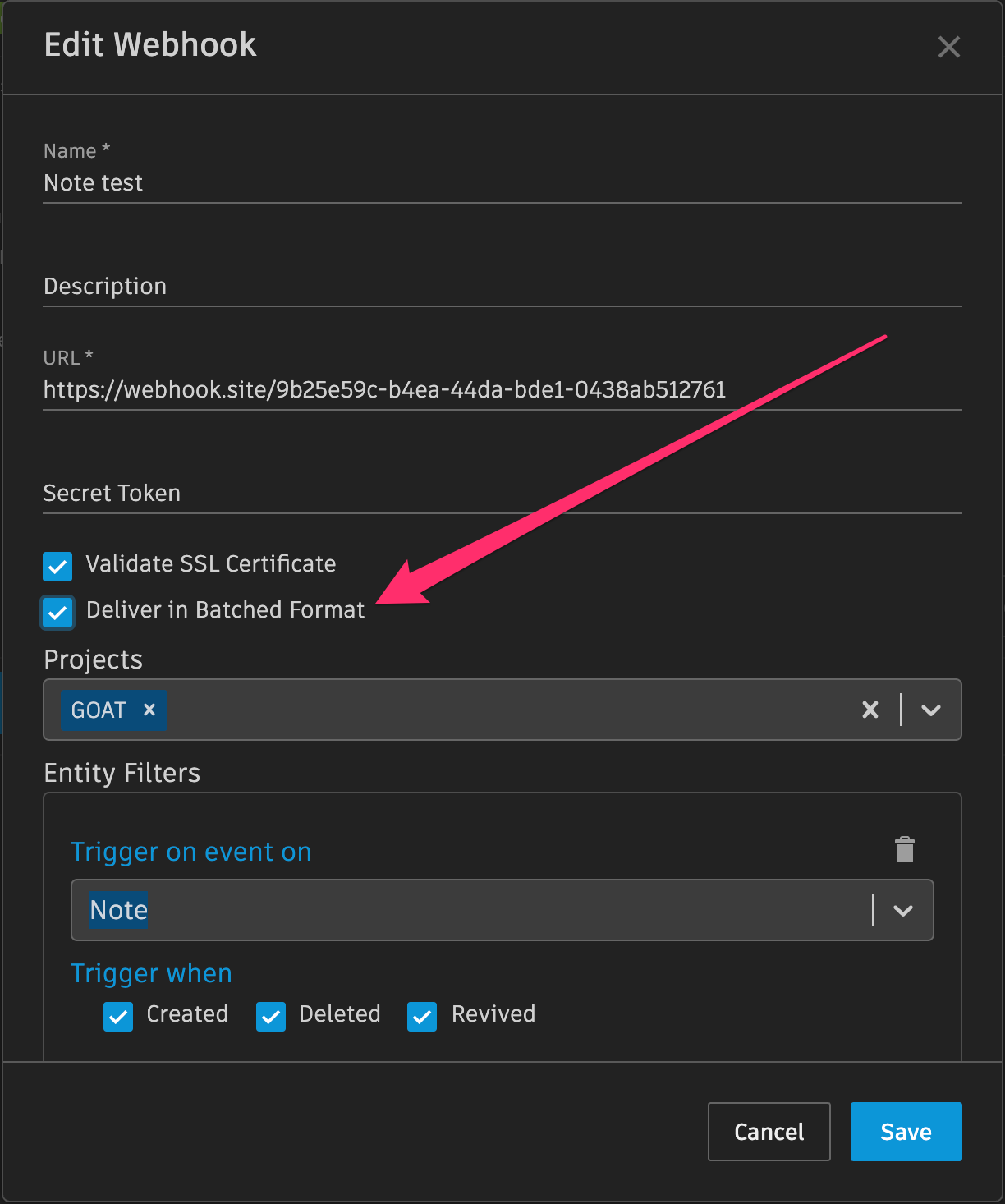Click the Save button
The height and width of the screenshot is (1204, 1005).
coord(906,1132)
